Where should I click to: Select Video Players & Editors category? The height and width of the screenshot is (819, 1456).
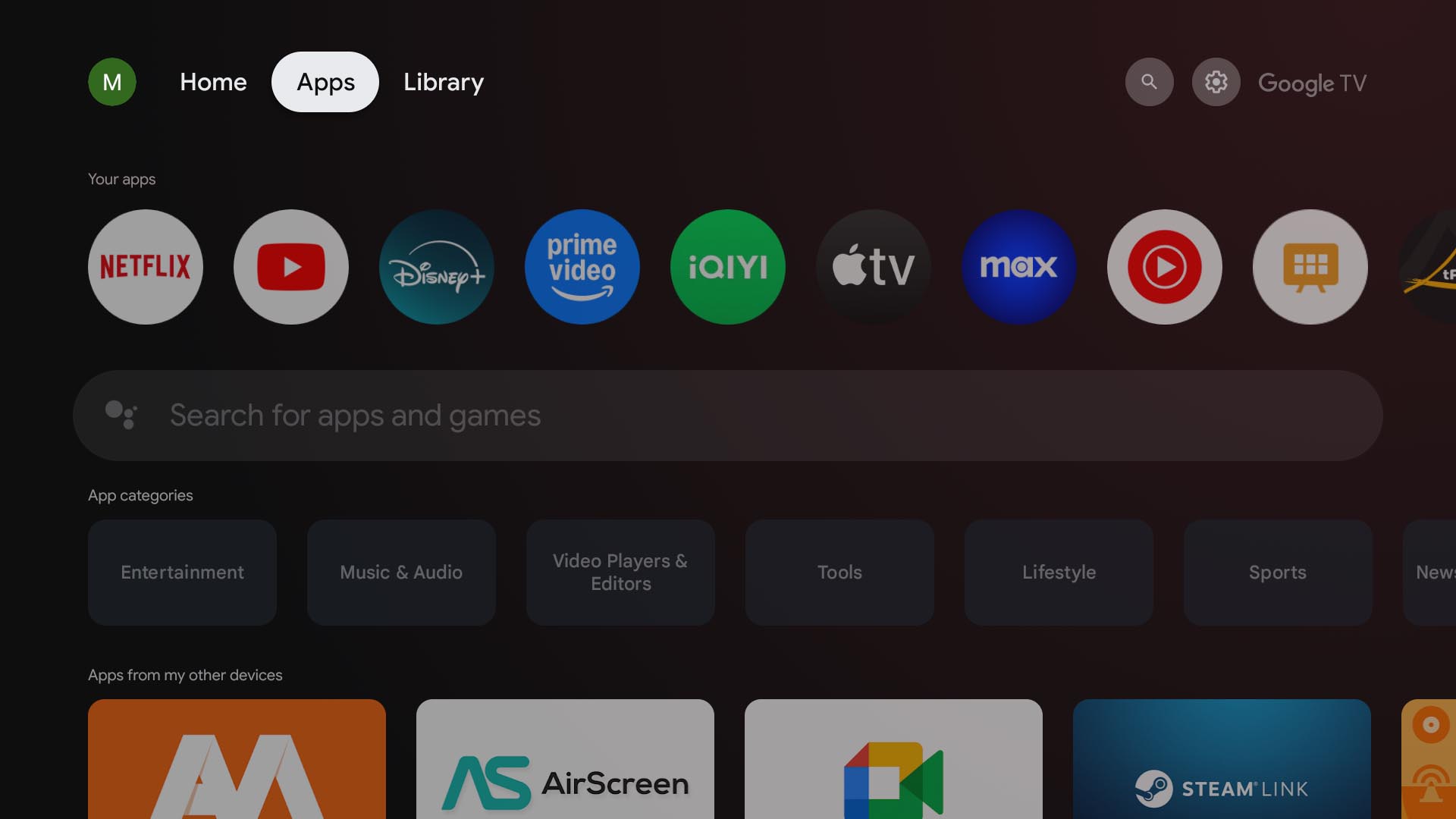click(x=619, y=572)
